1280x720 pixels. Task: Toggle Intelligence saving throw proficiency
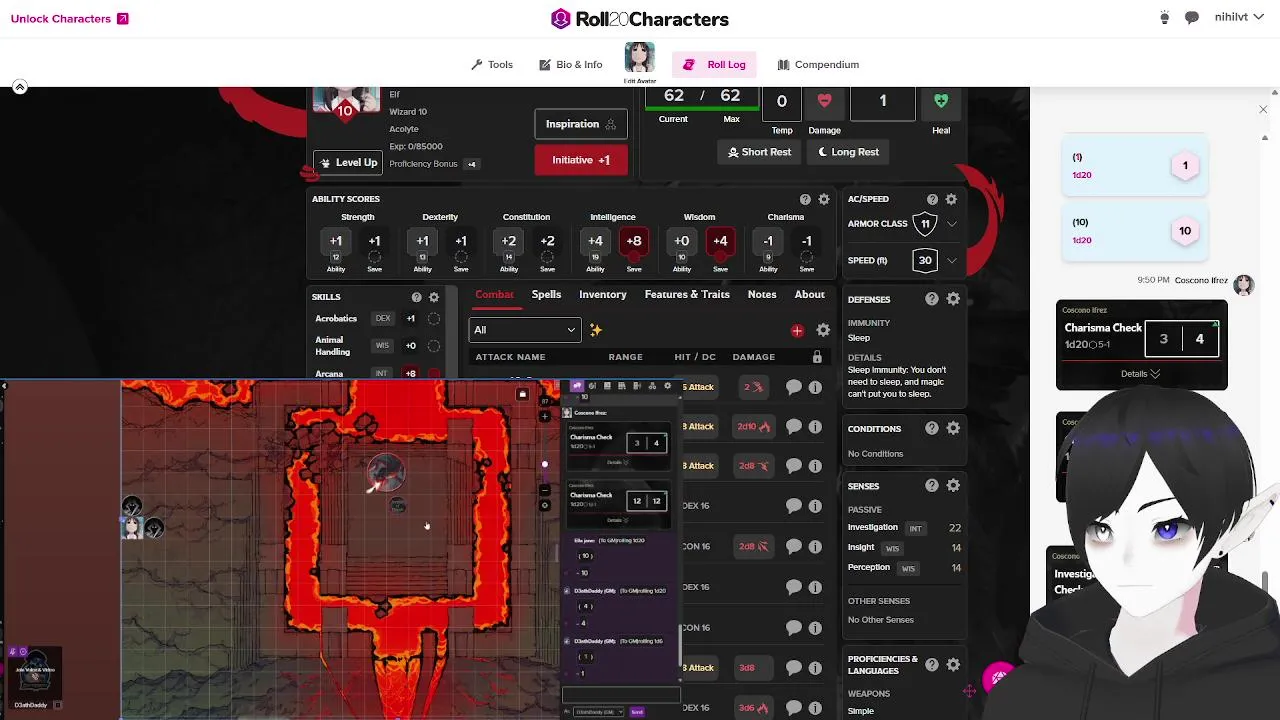pos(634,257)
